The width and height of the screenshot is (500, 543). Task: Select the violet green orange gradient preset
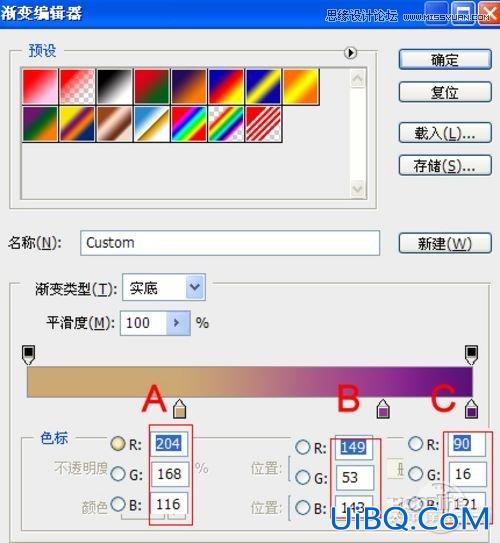tap(40, 124)
